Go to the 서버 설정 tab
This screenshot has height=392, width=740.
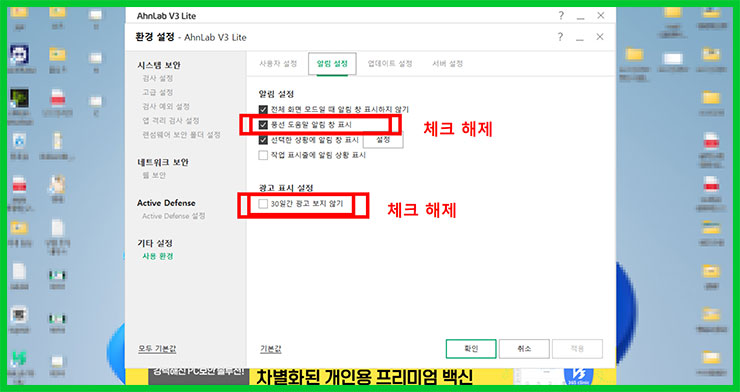[447, 64]
